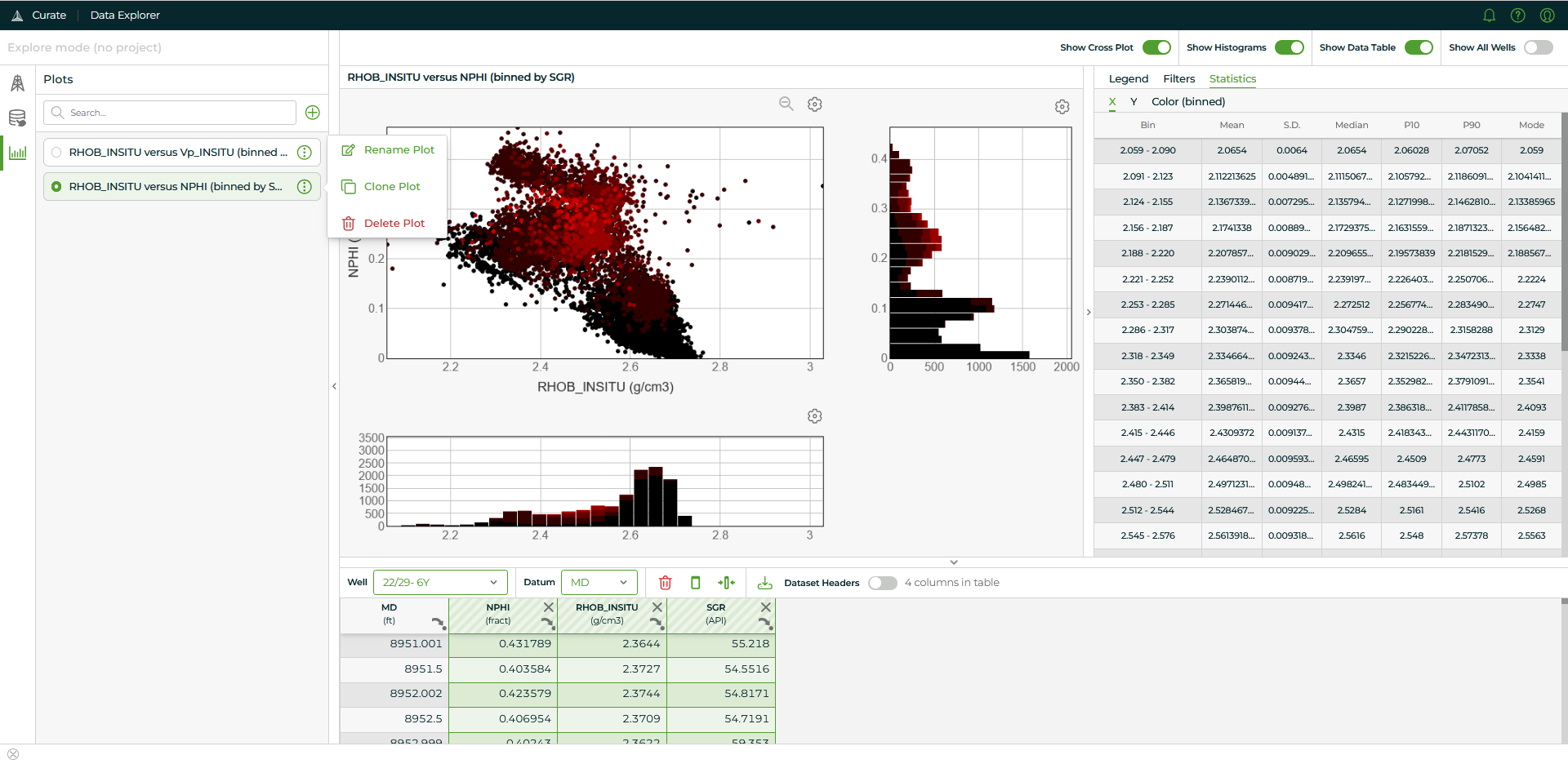The height and width of the screenshot is (764, 1568).
Task: Open the Datum MD dropdown
Action: (599, 583)
